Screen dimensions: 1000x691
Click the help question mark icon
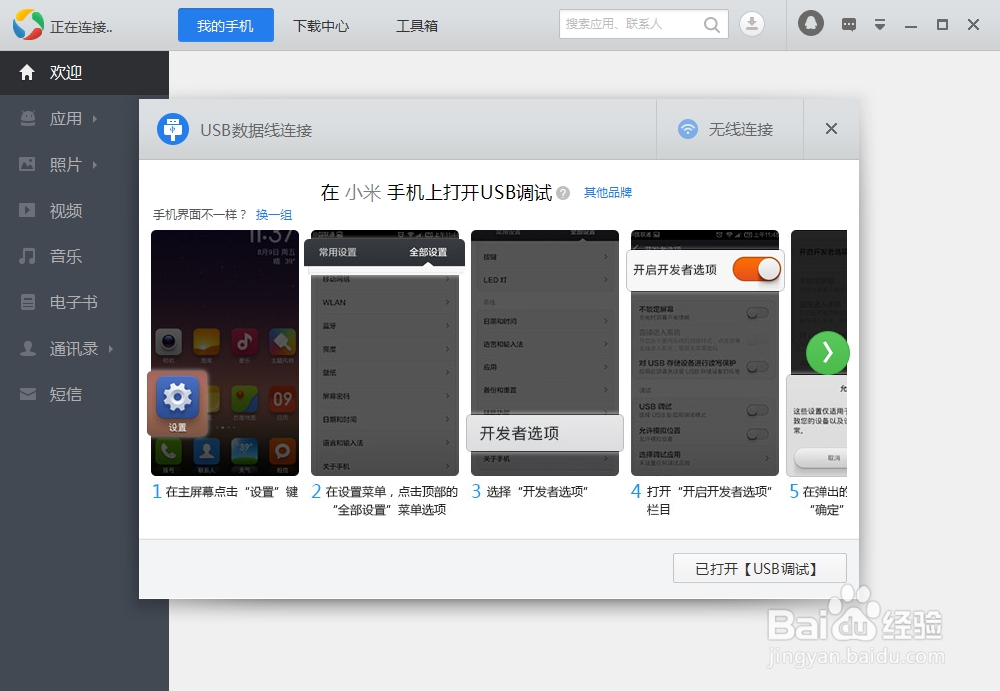click(x=562, y=193)
